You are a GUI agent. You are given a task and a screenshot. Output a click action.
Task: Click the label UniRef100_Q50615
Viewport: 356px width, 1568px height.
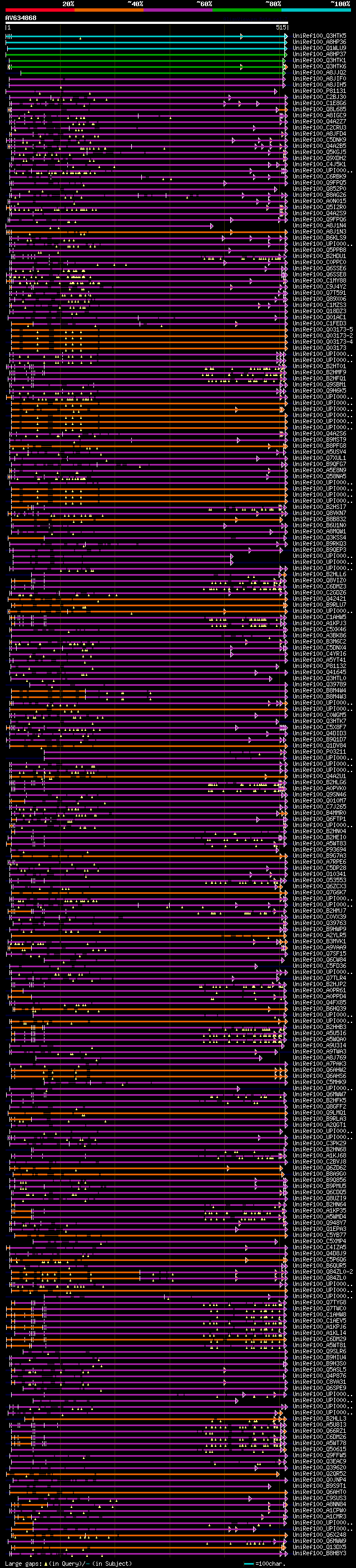pos(319,1450)
